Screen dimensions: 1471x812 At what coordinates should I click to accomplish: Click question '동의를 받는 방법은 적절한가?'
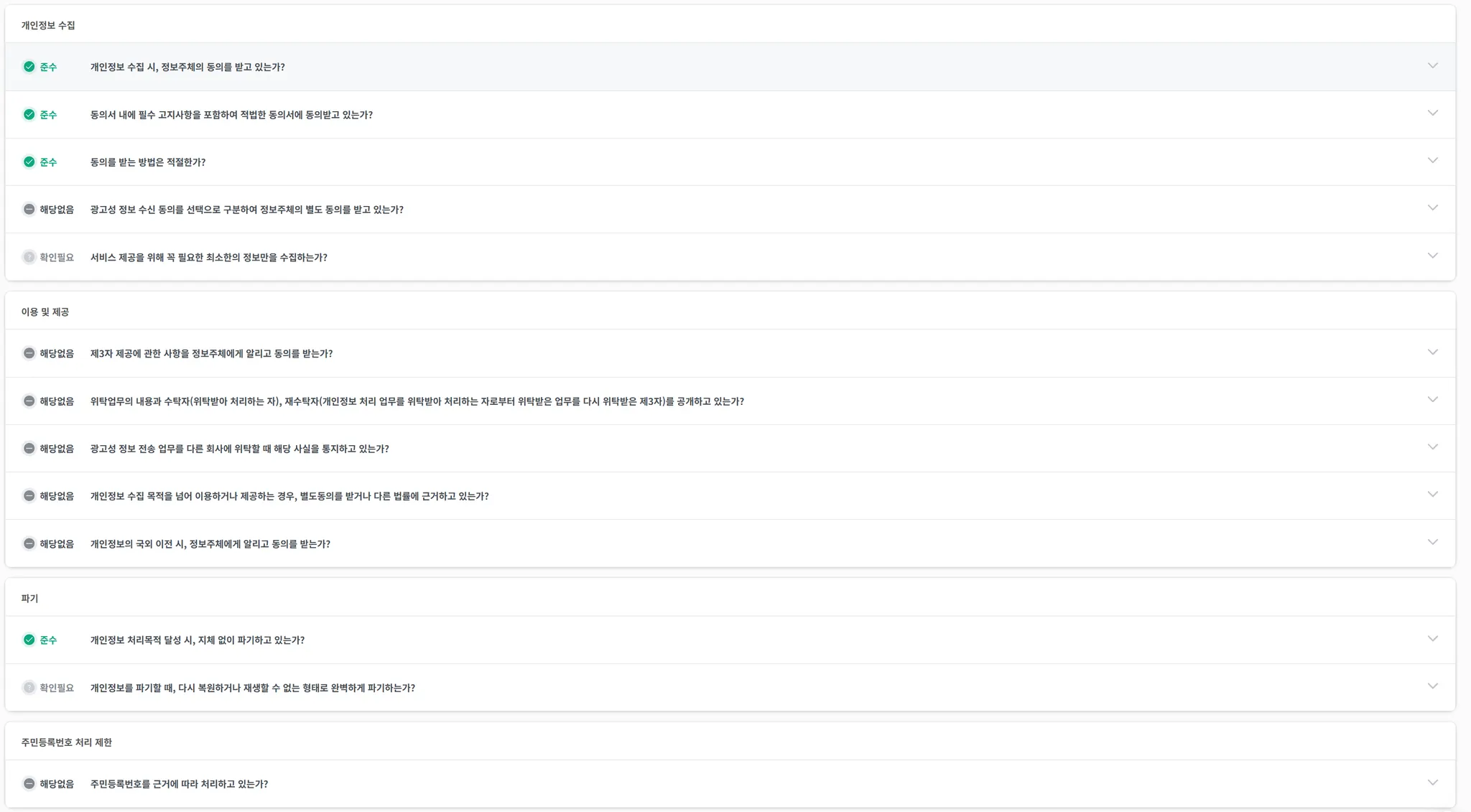(148, 162)
